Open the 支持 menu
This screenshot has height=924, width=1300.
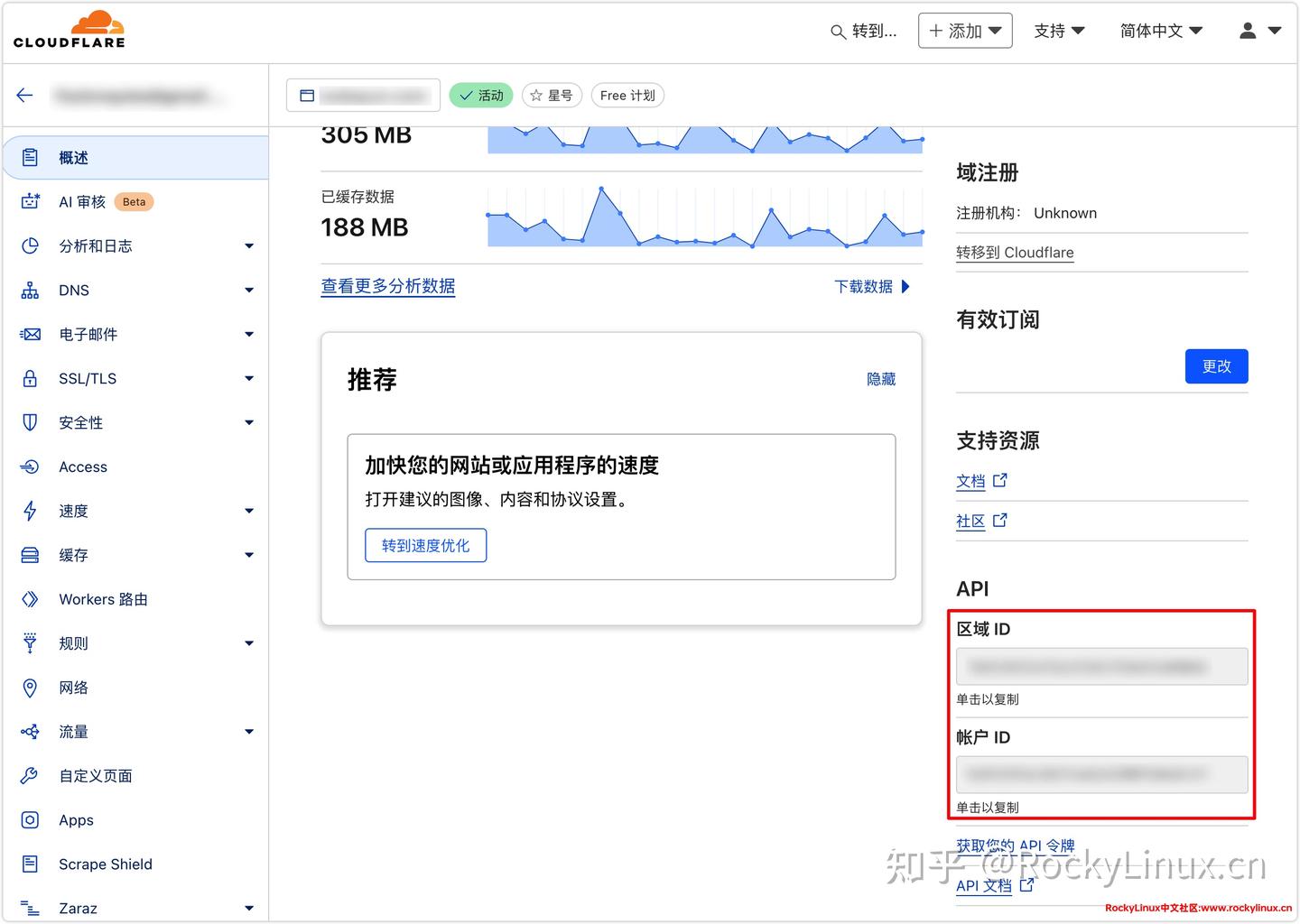point(1058,30)
